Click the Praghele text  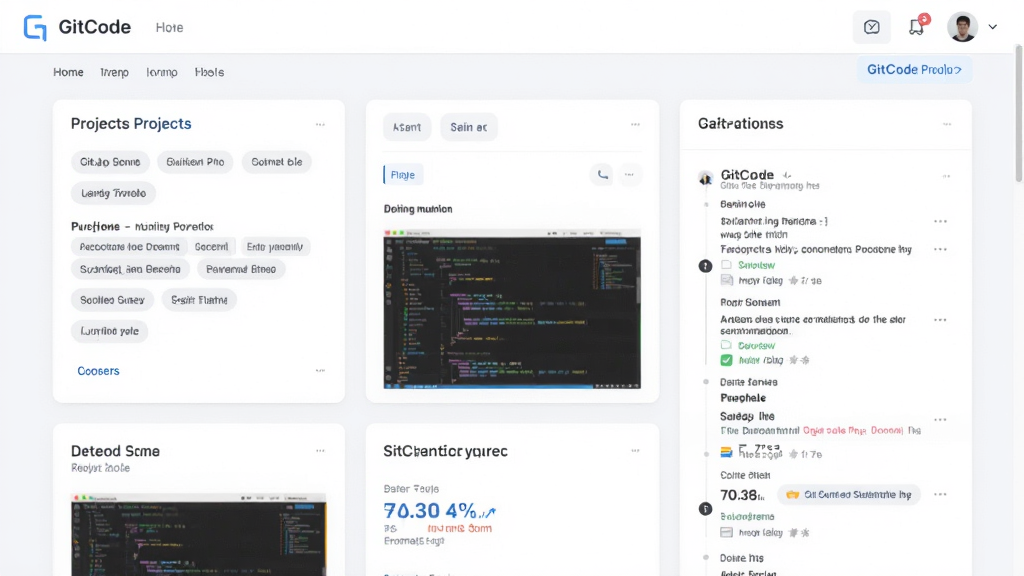coord(743,398)
